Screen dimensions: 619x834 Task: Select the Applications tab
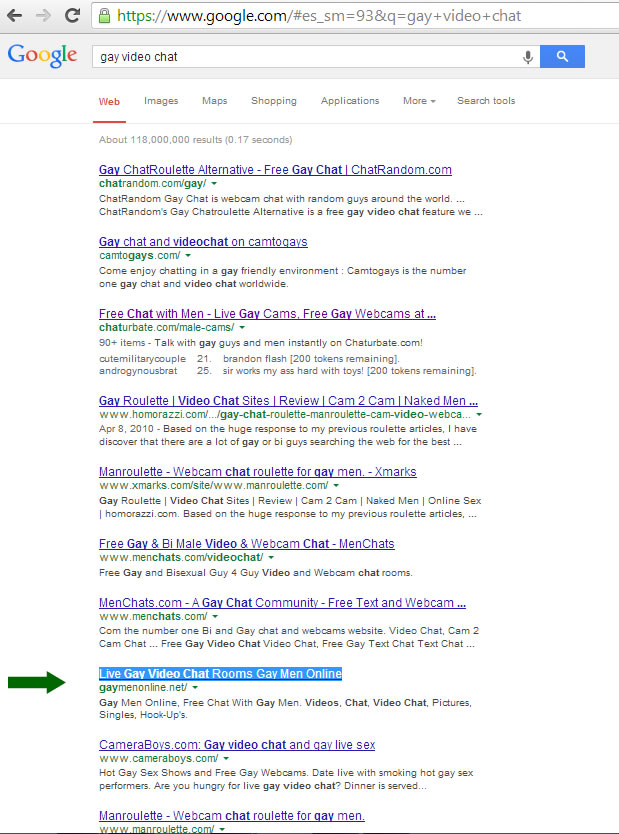pyautogui.click(x=350, y=101)
